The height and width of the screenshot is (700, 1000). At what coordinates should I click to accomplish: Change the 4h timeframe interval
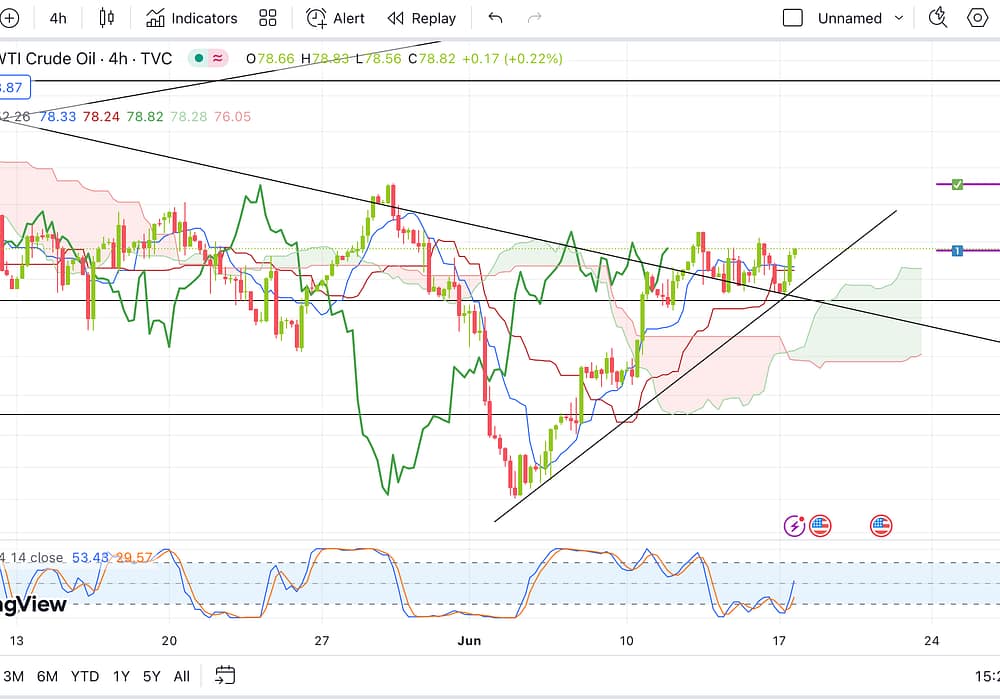pos(58,18)
